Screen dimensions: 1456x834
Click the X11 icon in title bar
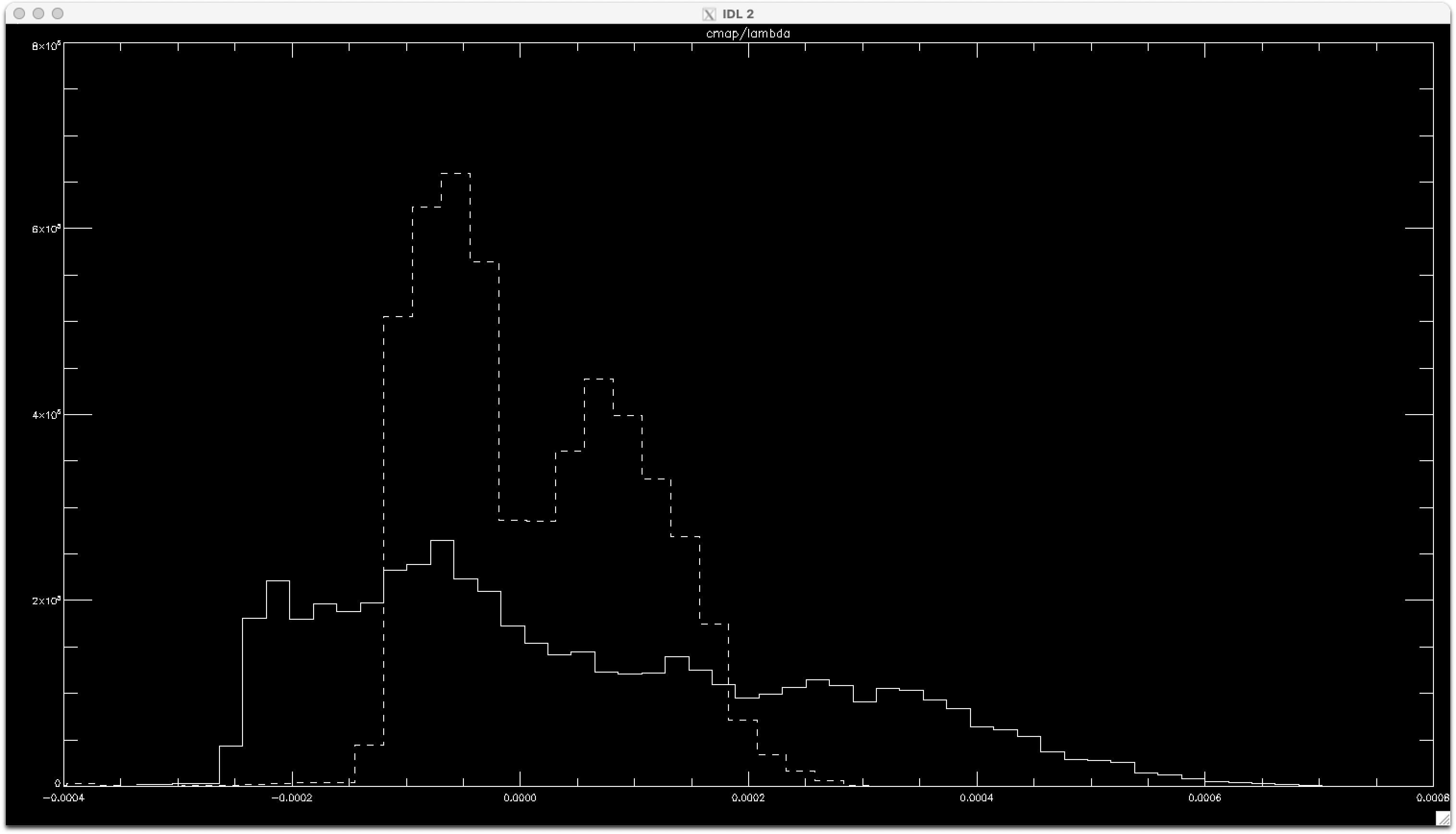(709, 14)
